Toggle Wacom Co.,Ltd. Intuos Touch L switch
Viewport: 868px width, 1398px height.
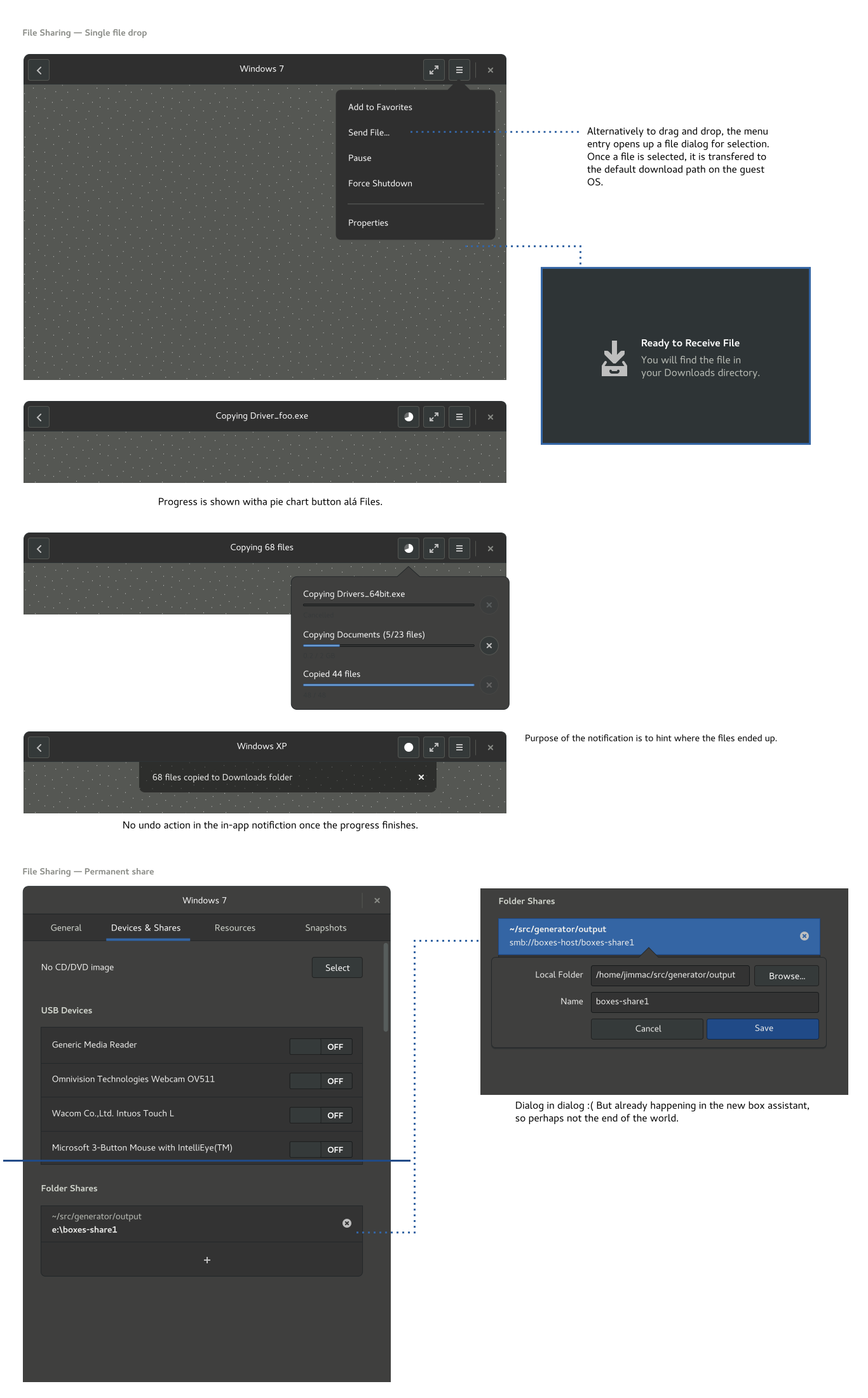(x=321, y=1115)
